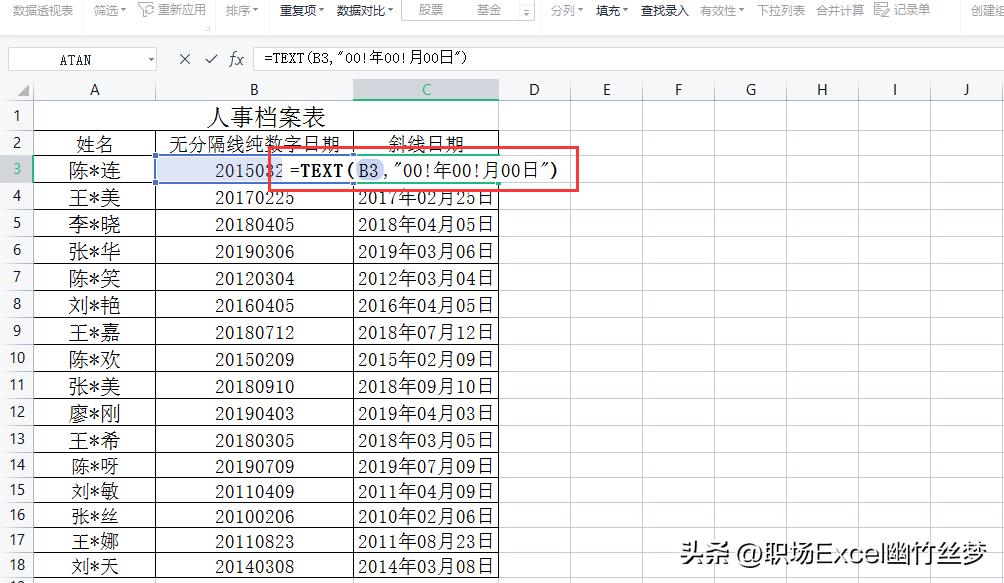Click the stock/fund stepper control
Viewport: 1004px width, 583px height.
(527, 11)
